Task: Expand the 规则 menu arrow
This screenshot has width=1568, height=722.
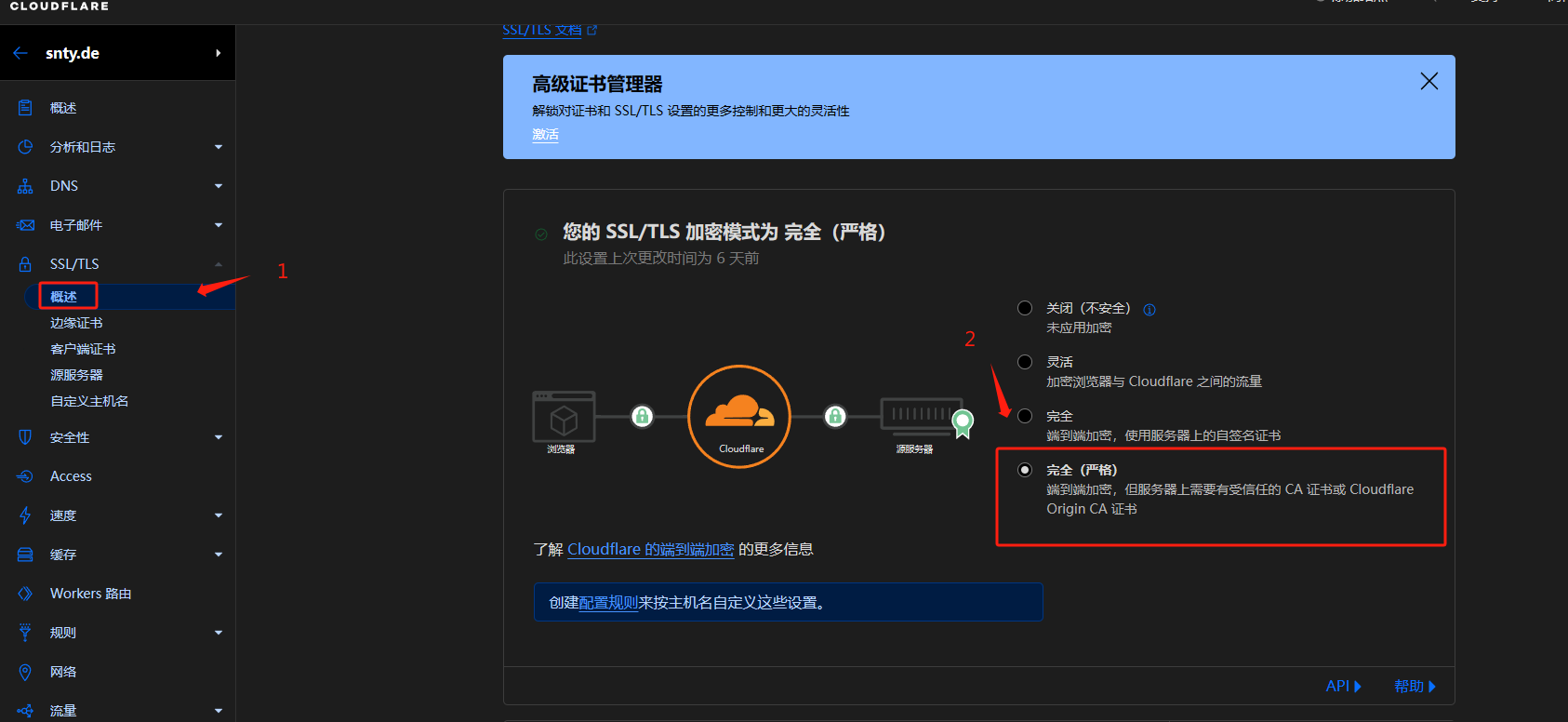Action: [219, 633]
